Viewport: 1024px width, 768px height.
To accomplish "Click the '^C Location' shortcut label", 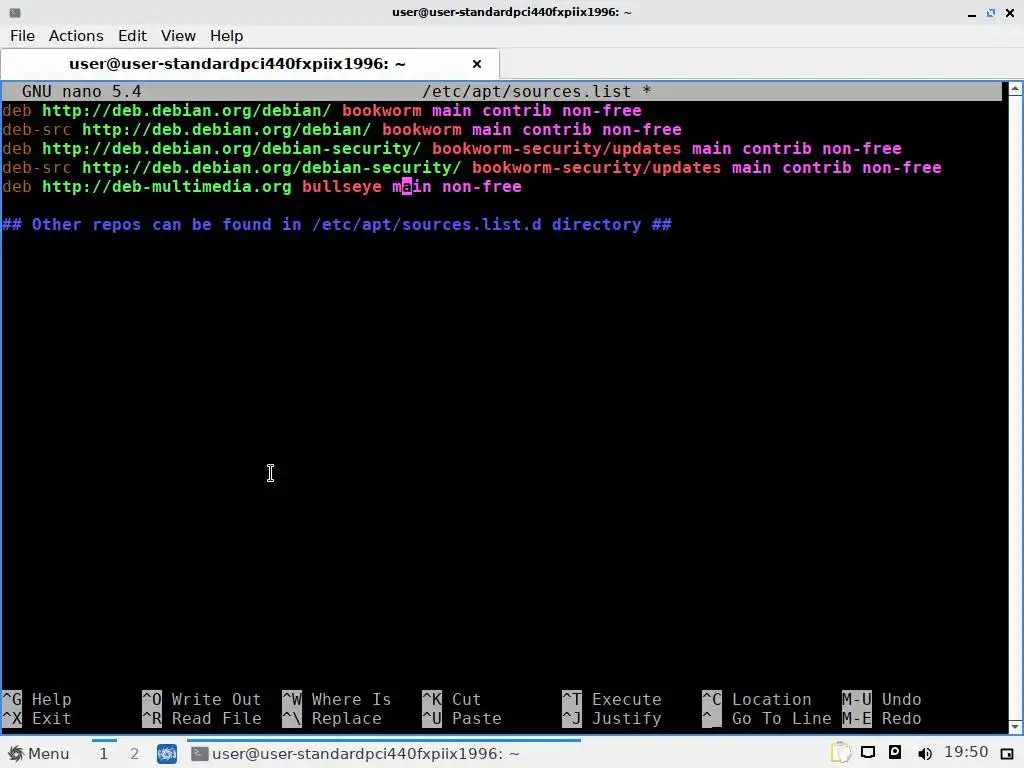I will [x=757, y=699].
